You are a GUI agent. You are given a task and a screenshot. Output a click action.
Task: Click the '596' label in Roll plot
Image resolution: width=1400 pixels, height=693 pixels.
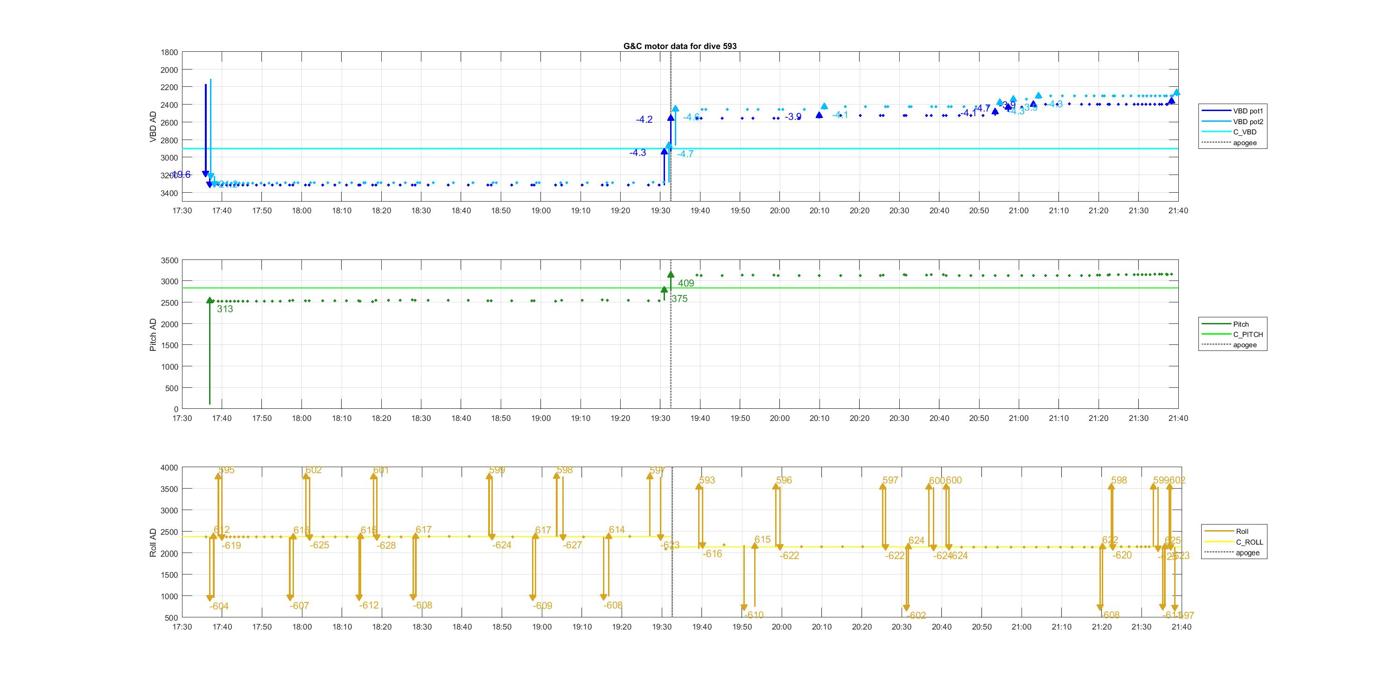coord(784,481)
